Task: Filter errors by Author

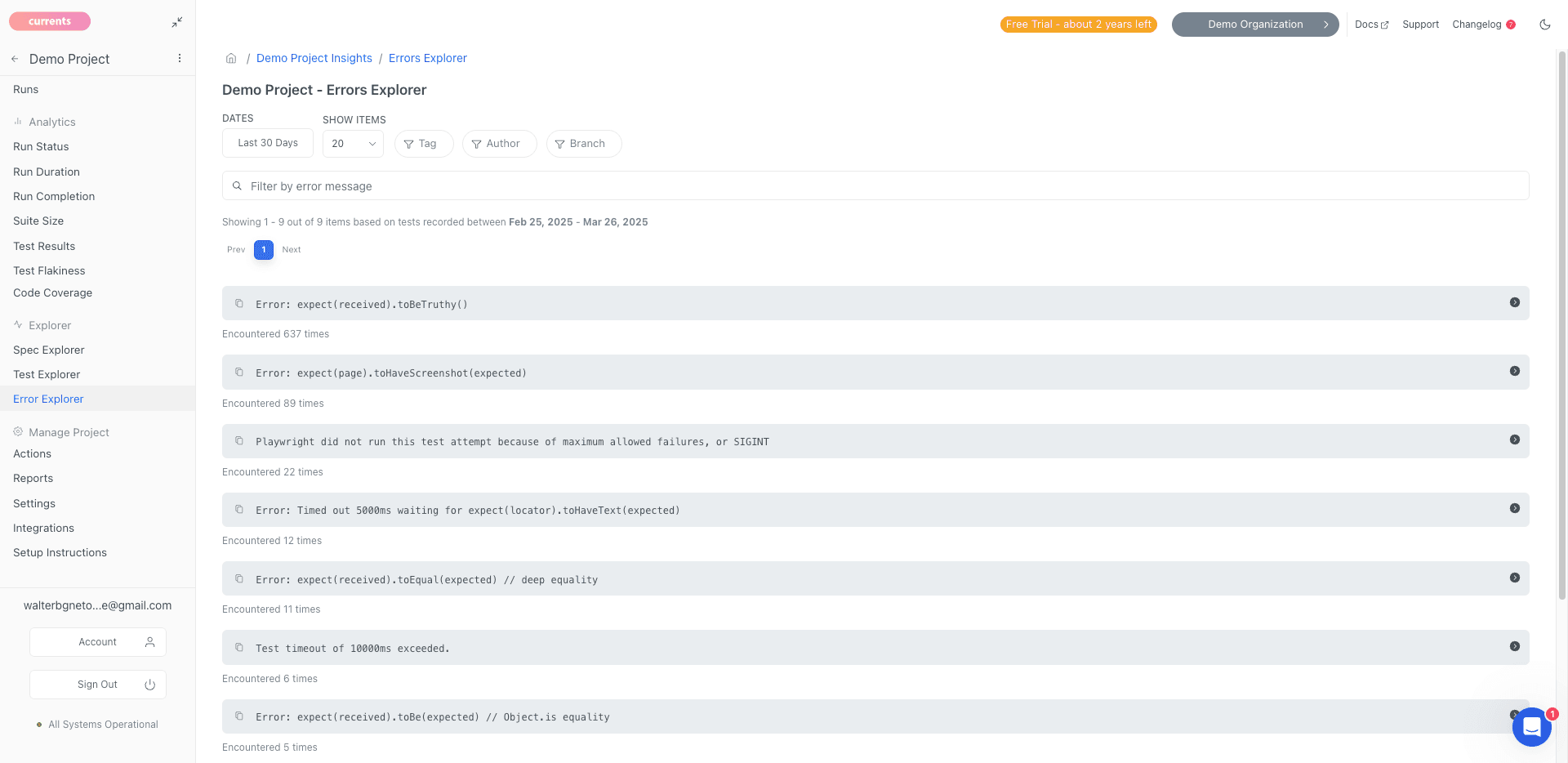Action: coord(499,144)
